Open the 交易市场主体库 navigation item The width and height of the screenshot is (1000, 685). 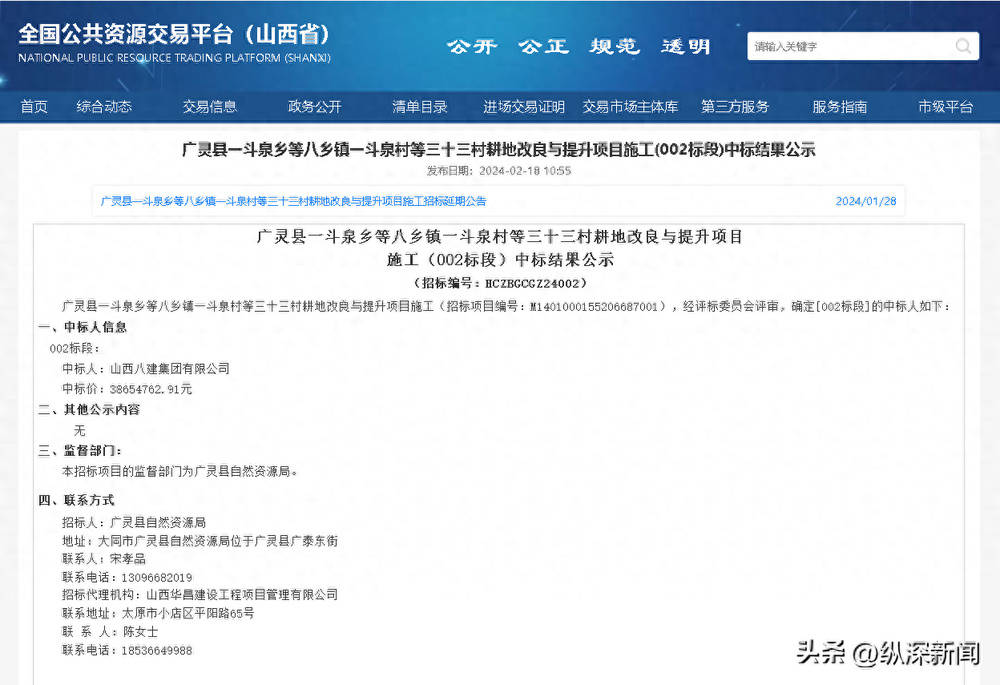click(631, 106)
